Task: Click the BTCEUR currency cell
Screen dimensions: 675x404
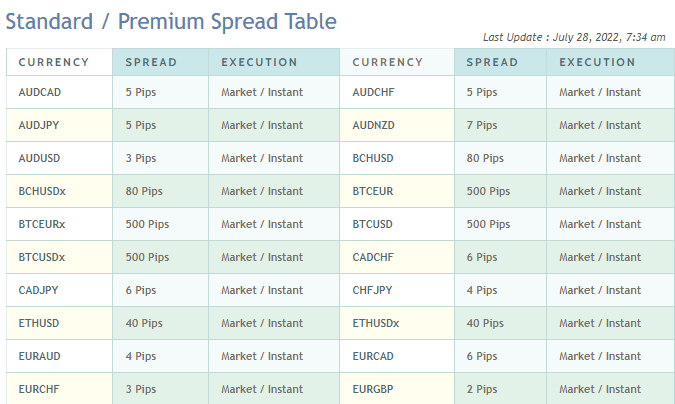Action: pyautogui.click(x=397, y=191)
